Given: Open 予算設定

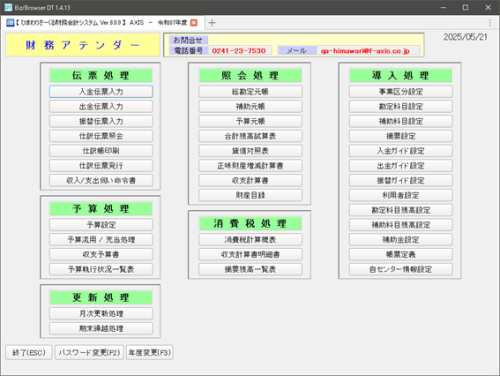Looking at the screenshot, I should (x=101, y=225).
